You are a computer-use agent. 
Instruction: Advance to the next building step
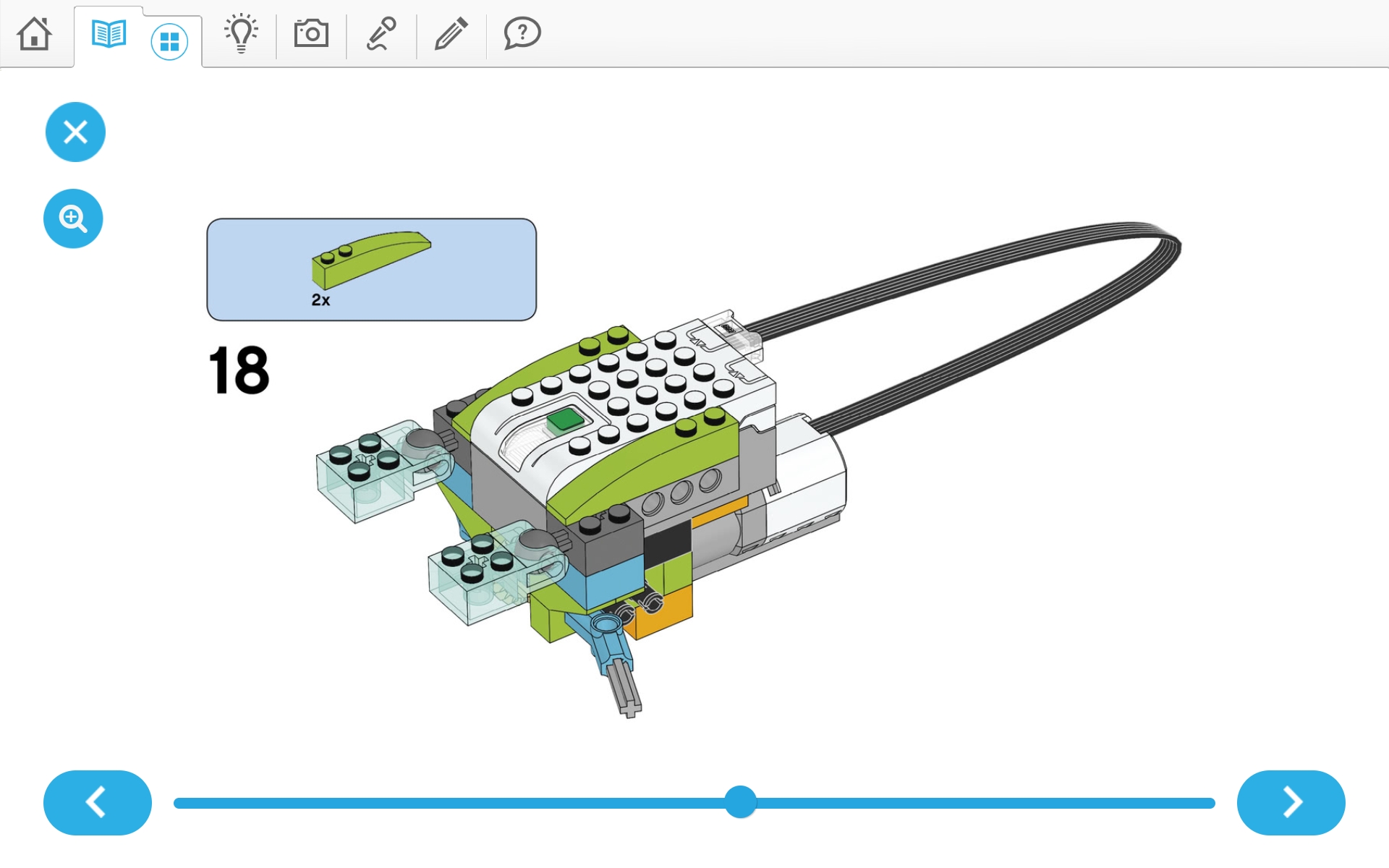(1291, 802)
